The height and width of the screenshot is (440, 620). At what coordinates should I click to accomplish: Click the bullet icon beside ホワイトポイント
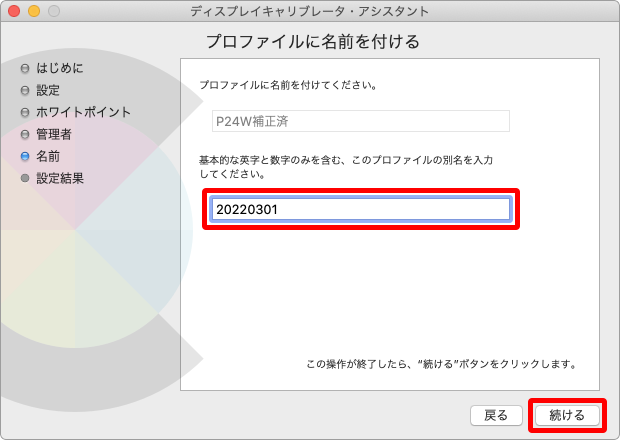[x=25, y=112]
